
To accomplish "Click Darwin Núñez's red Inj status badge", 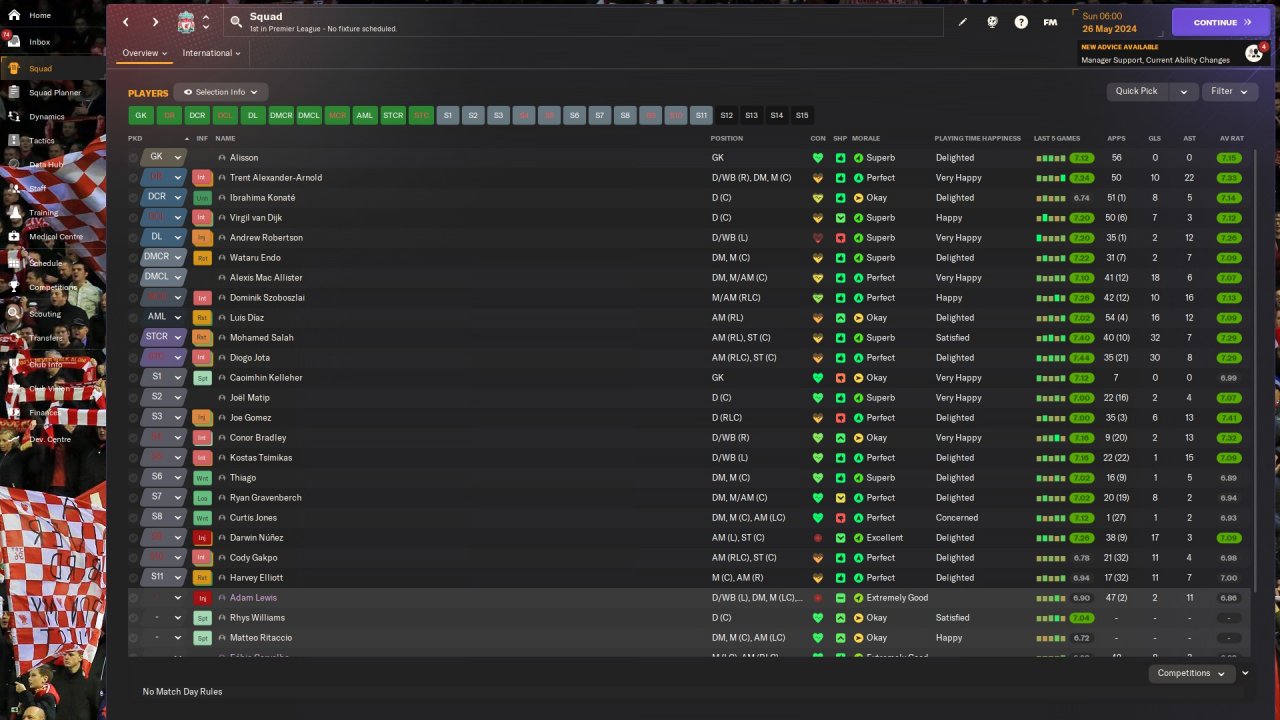I will [202, 538].
